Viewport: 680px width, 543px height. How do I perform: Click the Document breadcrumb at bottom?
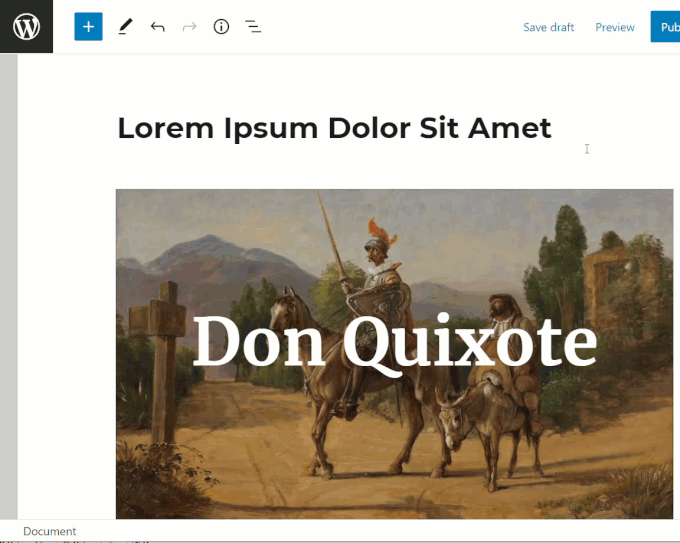[49, 531]
